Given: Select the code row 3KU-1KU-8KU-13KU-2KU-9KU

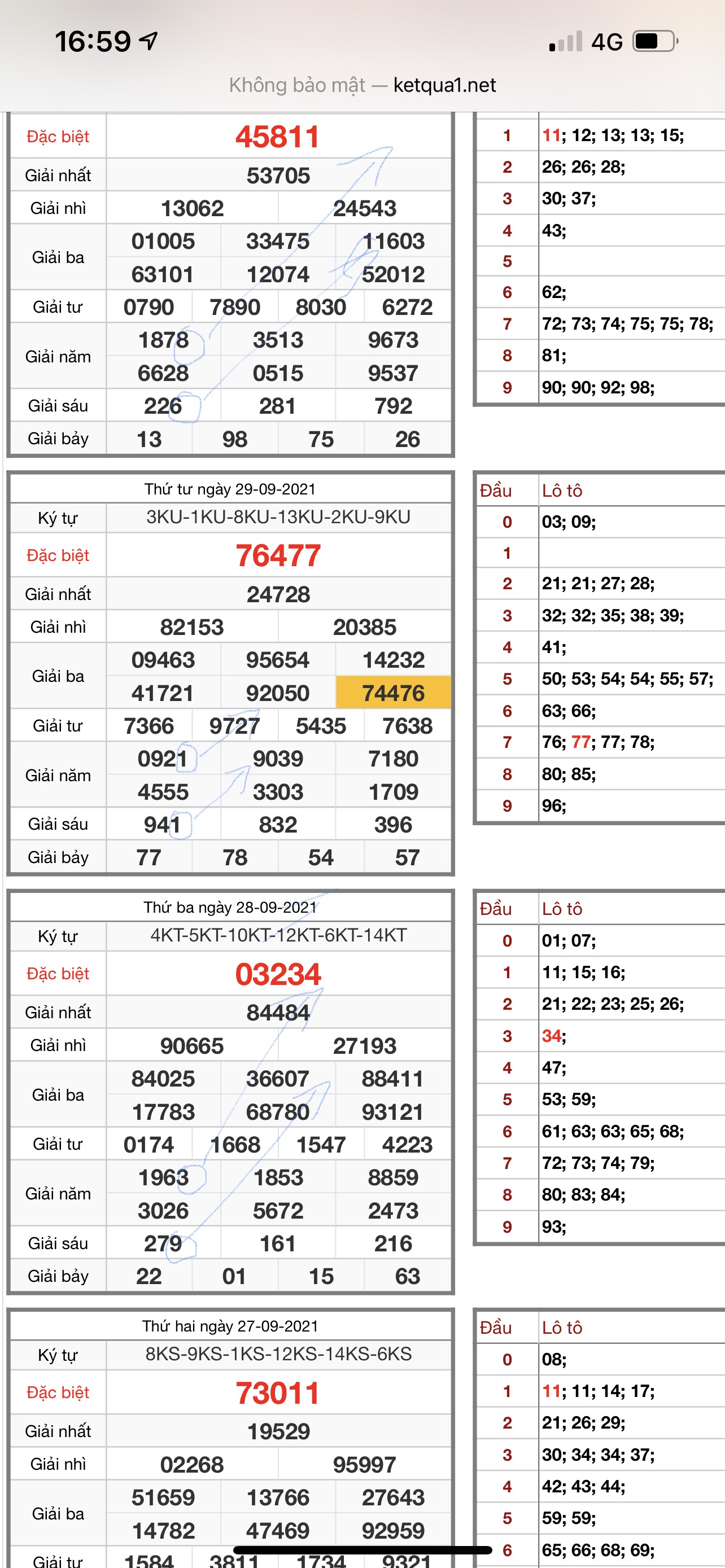Looking at the screenshot, I should [278, 518].
